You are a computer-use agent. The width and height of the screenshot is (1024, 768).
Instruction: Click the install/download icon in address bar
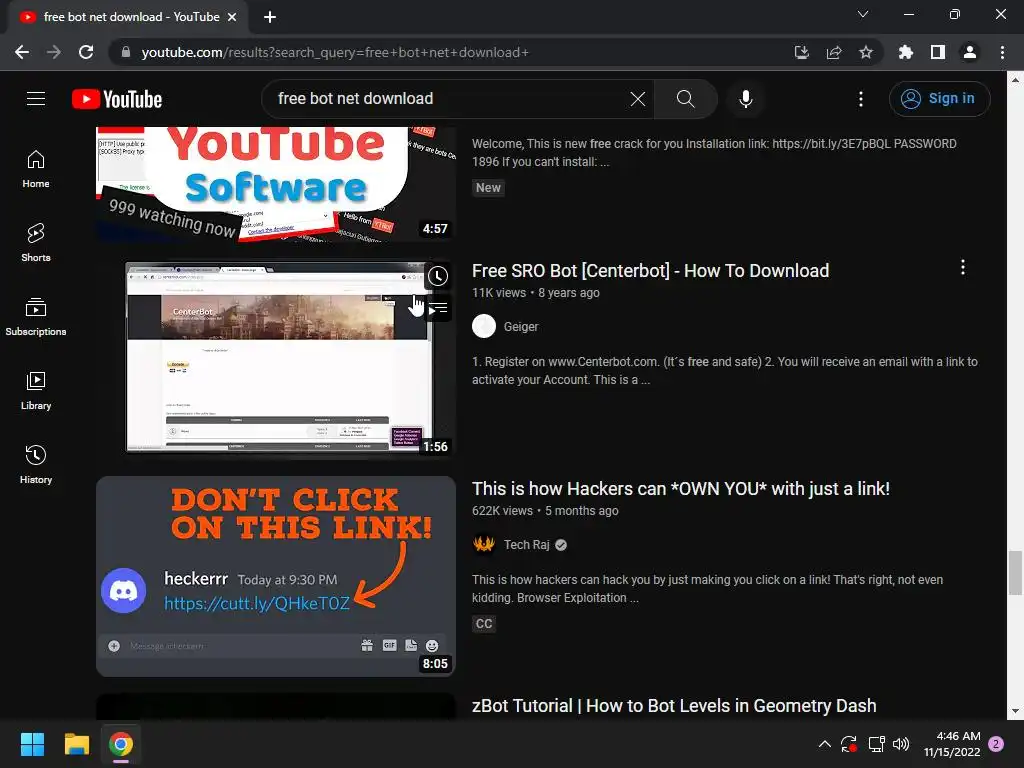(801, 52)
